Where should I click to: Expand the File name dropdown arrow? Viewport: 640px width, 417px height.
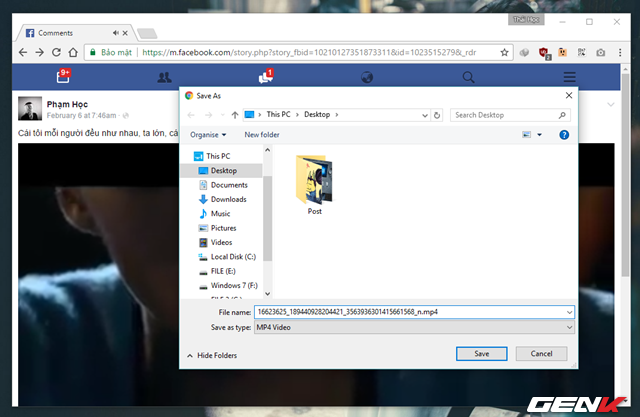[x=569, y=313]
